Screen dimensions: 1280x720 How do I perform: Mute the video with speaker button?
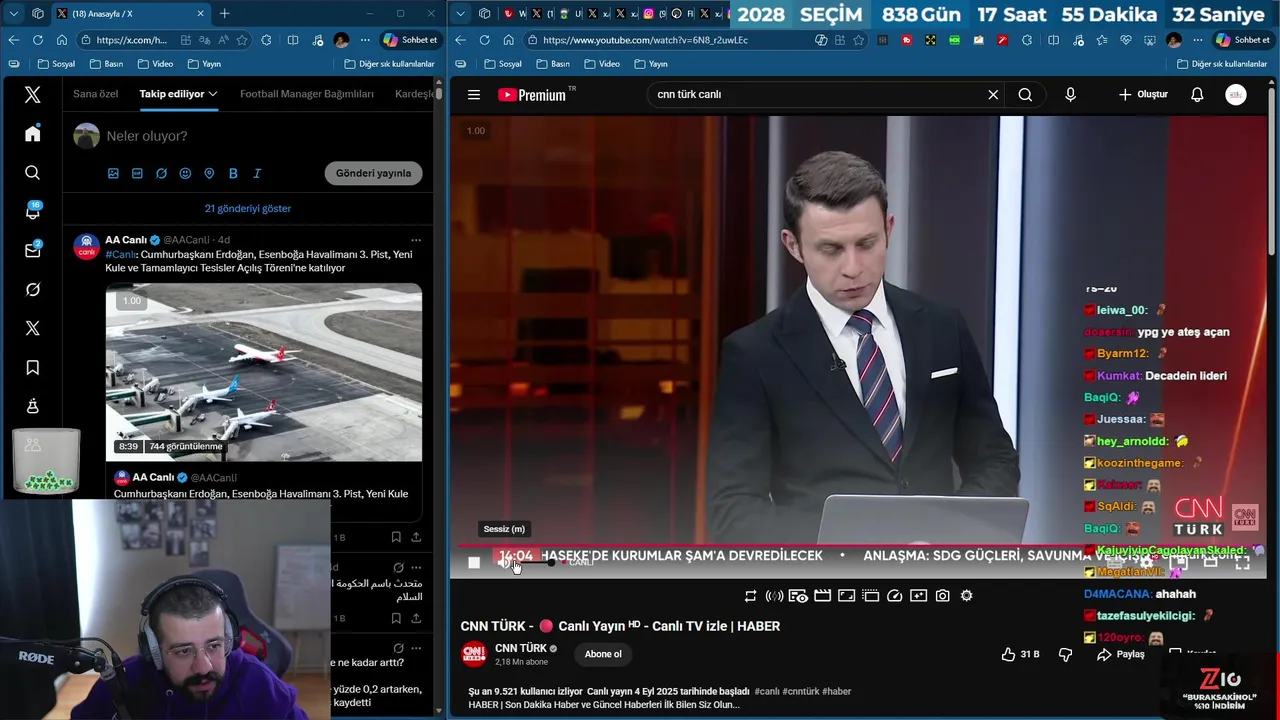pyautogui.click(x=505, y=562)
